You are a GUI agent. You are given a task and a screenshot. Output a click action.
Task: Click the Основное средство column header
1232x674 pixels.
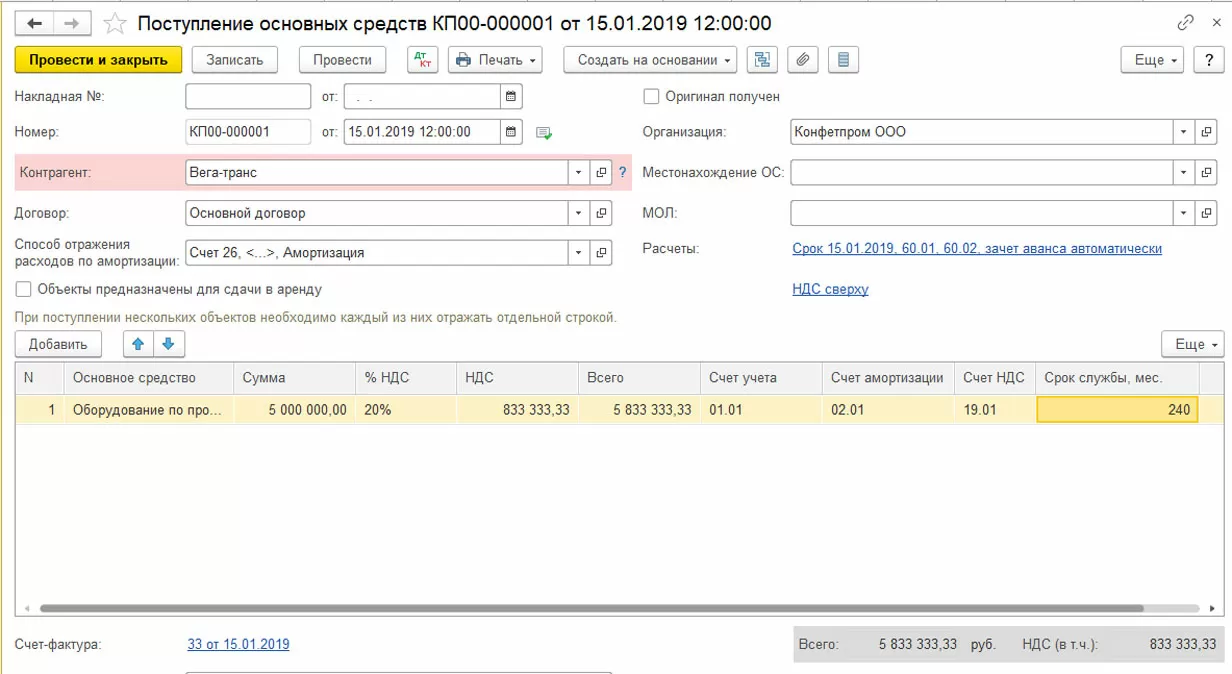pyautogui.click(x=149, y=378)
